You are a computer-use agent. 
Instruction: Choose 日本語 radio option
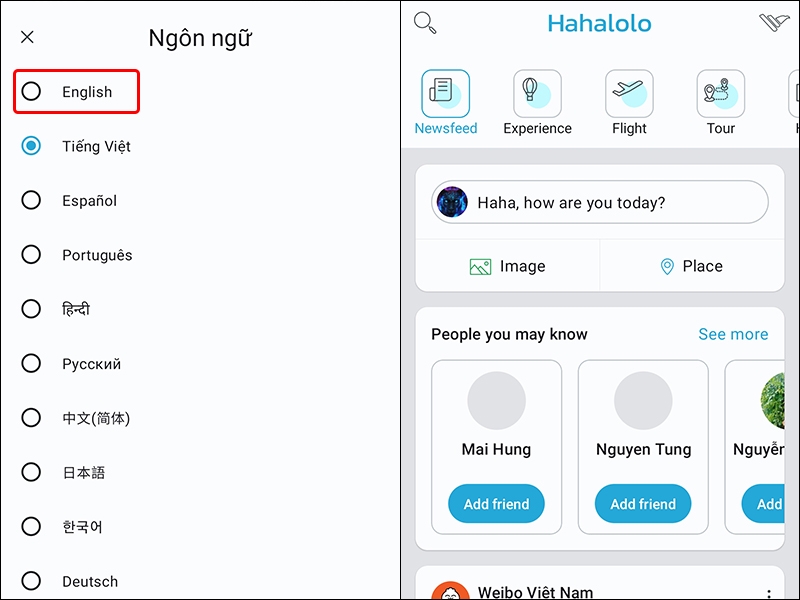click(31, 472)
